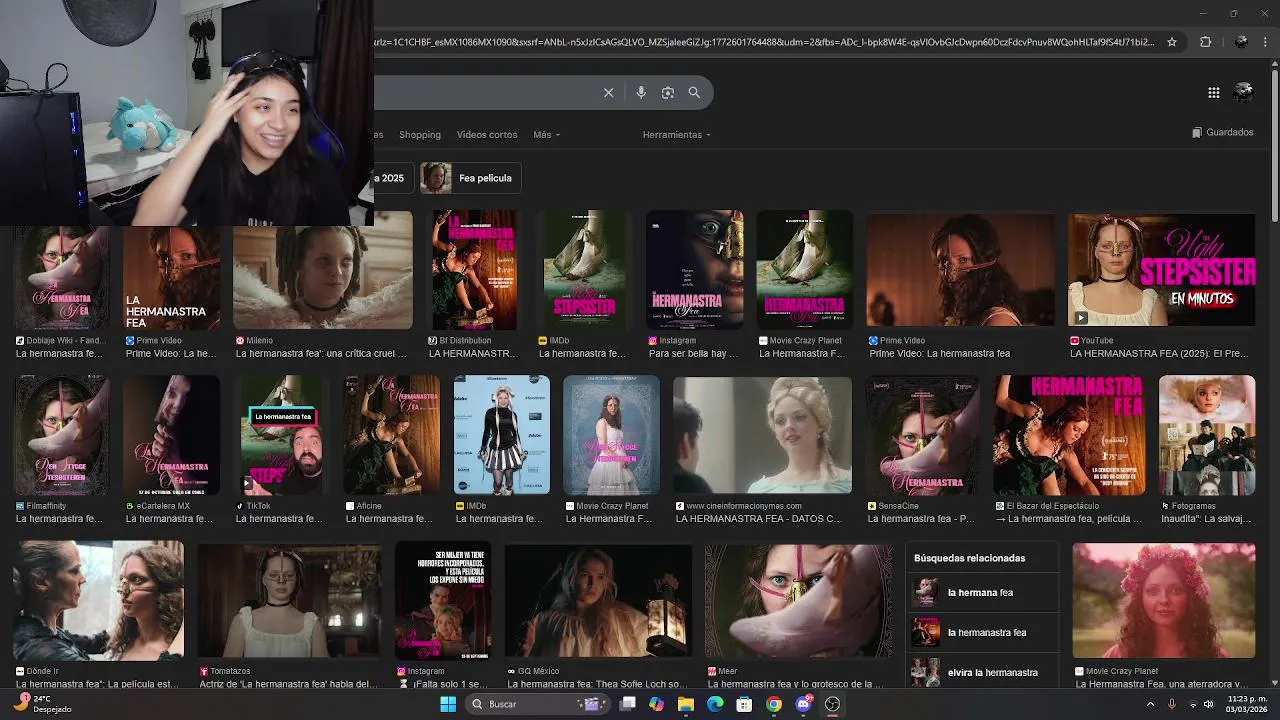Open the Fotogramas image result
The image size is (1280, 720).
click(x=1206, y=435)
